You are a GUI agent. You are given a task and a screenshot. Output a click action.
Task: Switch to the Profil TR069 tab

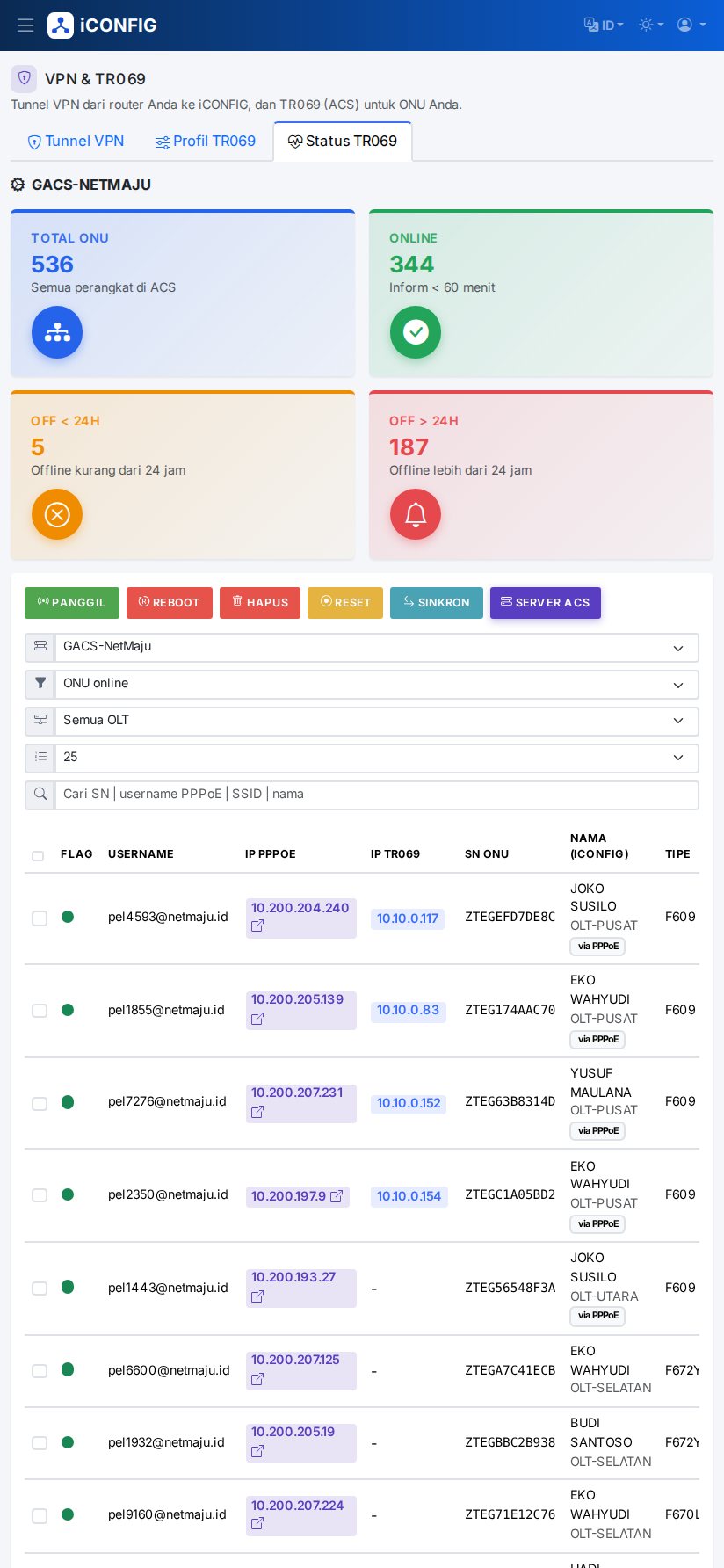pos(206,142)
